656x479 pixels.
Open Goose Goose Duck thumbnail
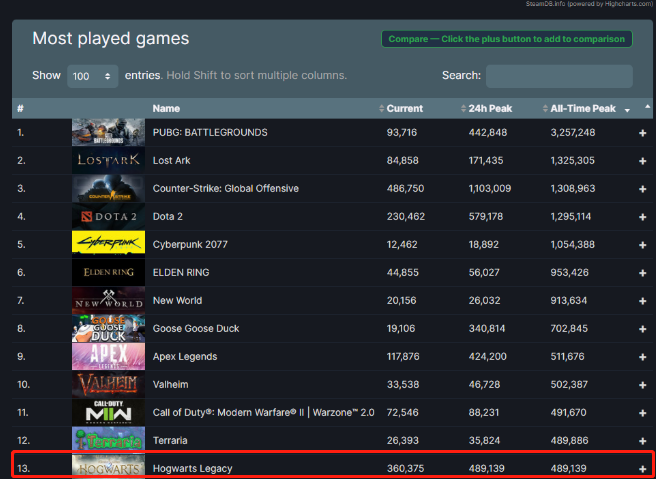108,328
